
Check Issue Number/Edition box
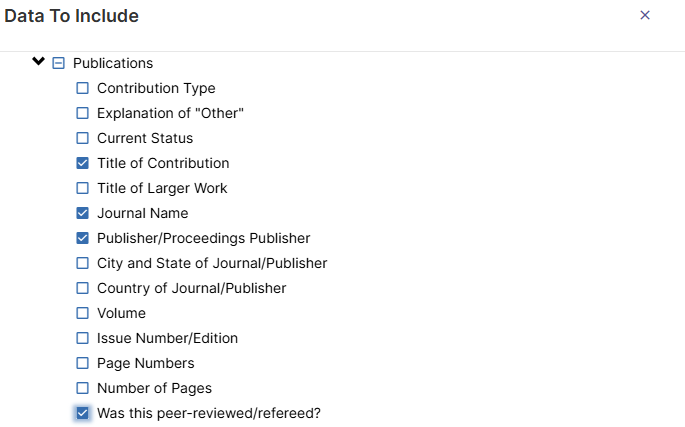click(x=83, y=338)
